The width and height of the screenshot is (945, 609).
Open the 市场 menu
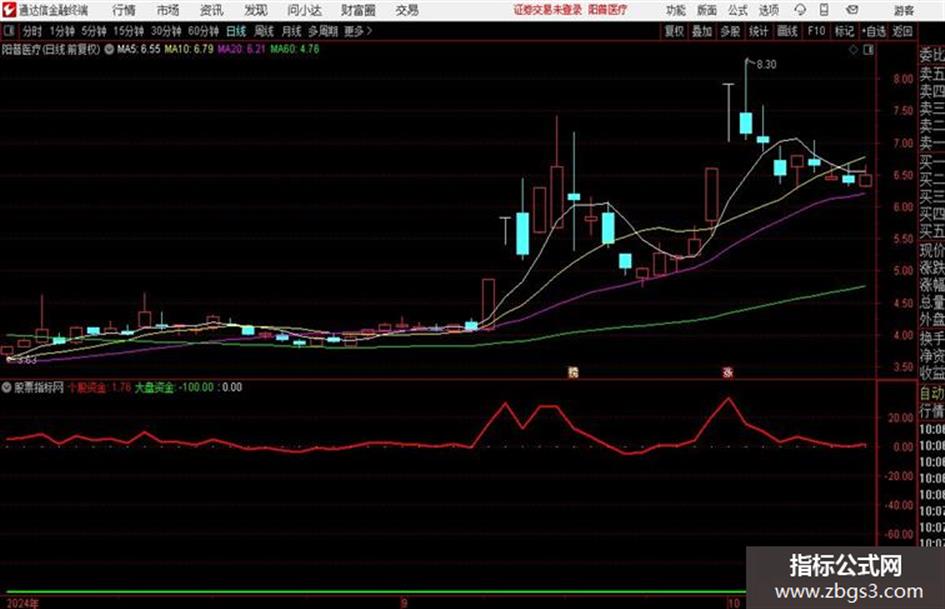point(168,10)
